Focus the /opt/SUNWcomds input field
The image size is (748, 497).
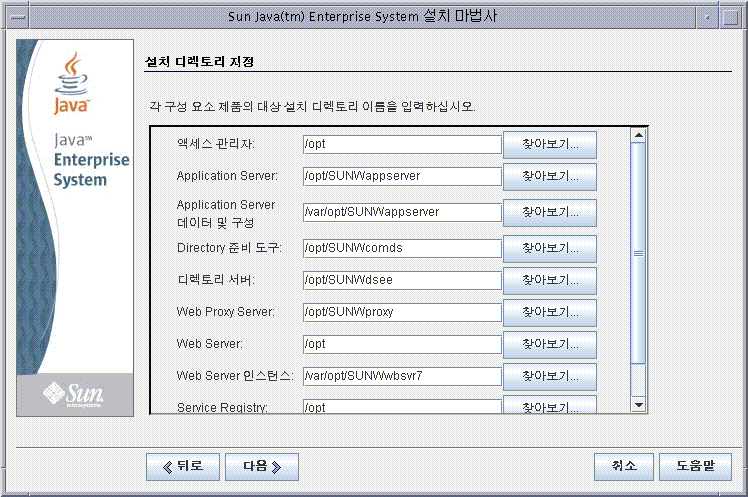point(402,248)
